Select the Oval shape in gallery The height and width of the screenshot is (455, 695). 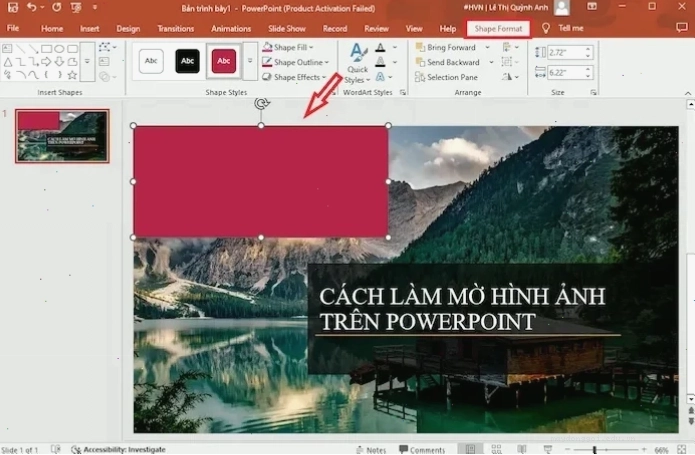coord(59,48)
